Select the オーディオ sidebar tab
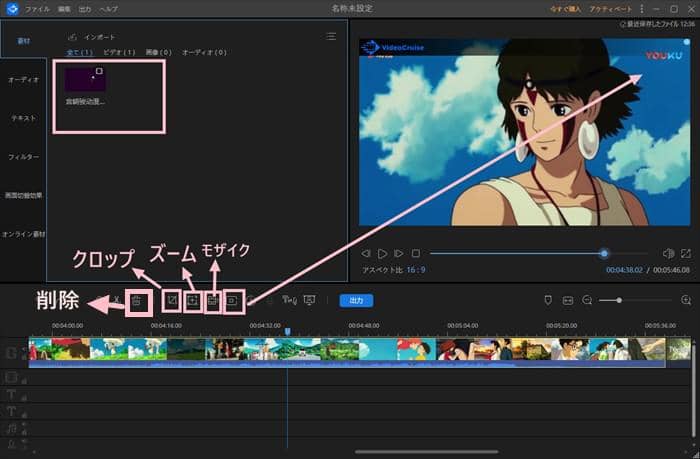Screen dimensions: 700x459 [x=23, y=80]
